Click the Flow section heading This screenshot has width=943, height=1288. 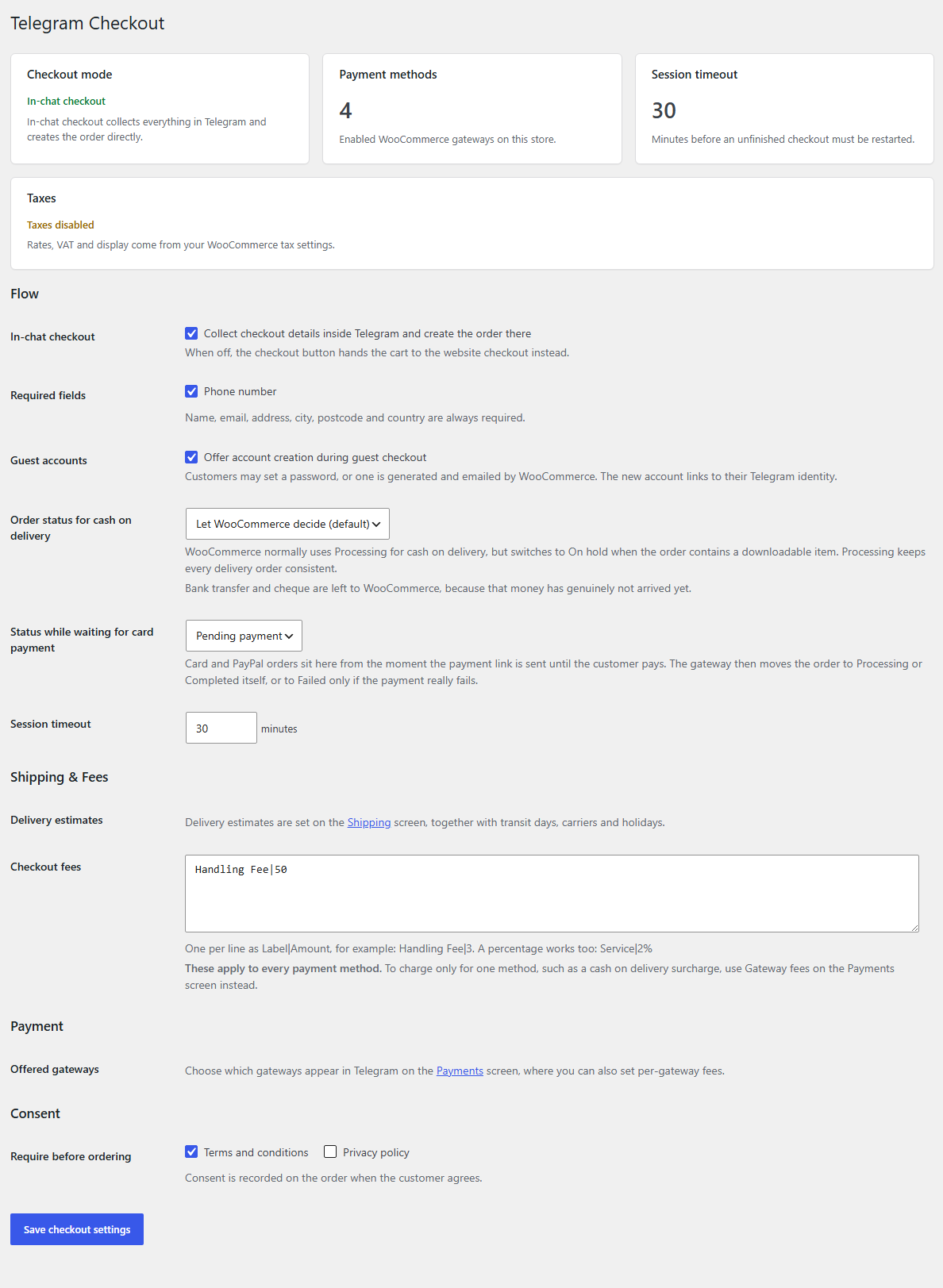(x=25, y=294)
